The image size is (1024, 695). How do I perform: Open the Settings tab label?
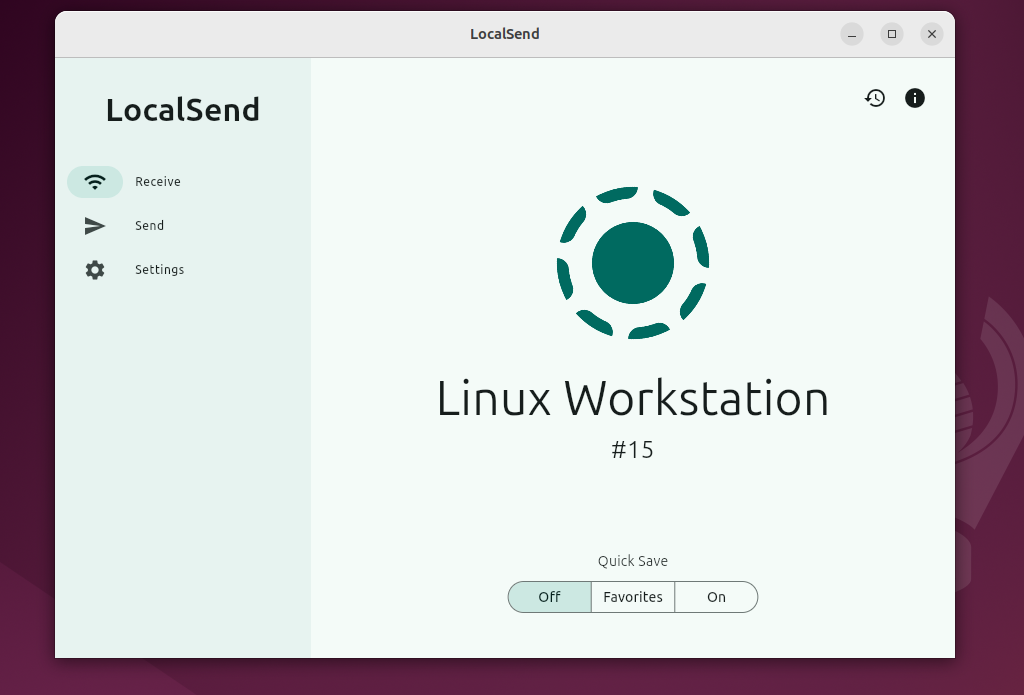coord(159,270)
